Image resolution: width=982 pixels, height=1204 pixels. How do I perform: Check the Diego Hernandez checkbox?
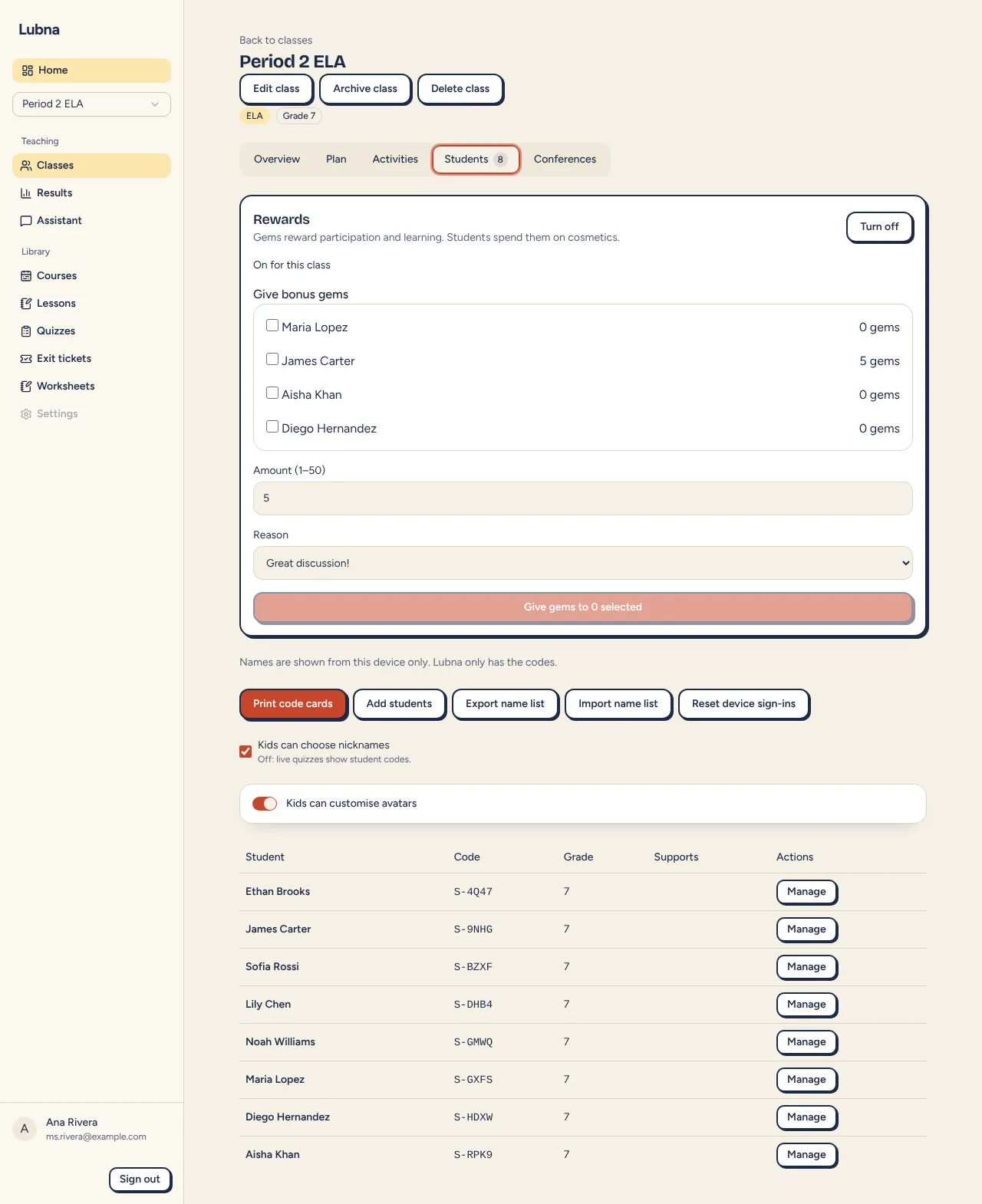[x=272, y=426]
